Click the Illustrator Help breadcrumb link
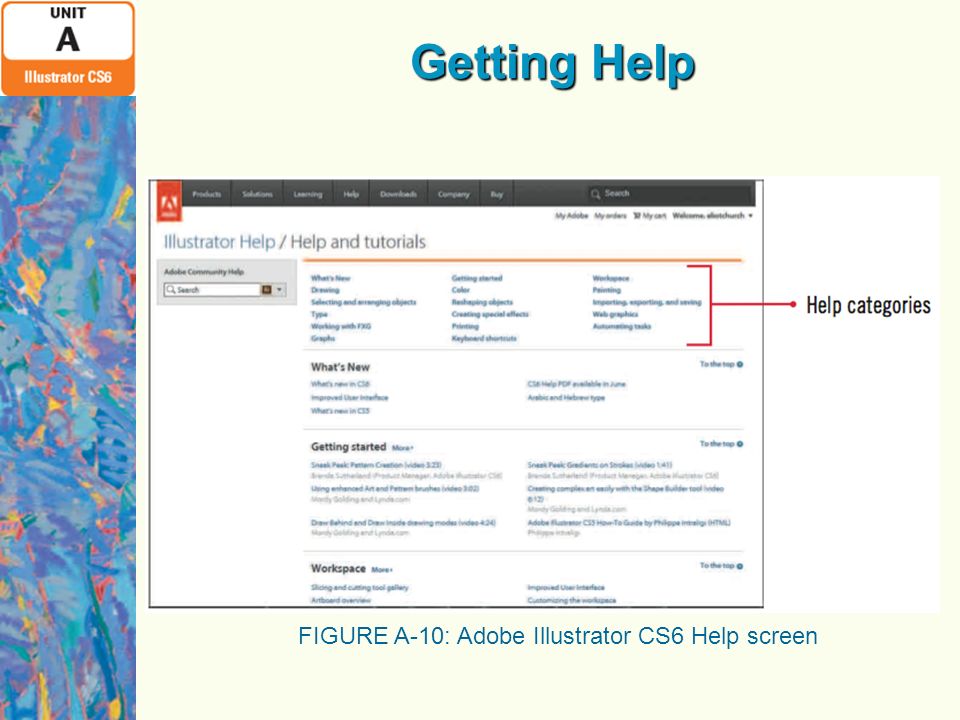 pyautogui.click(x=219, y=242)
